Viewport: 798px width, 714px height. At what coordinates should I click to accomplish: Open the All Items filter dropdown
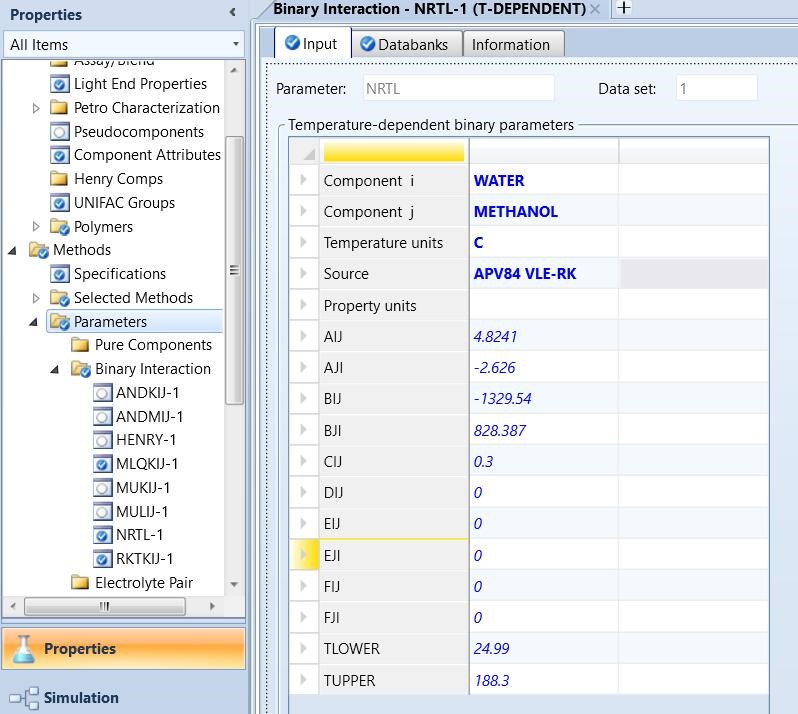point(236,45)
